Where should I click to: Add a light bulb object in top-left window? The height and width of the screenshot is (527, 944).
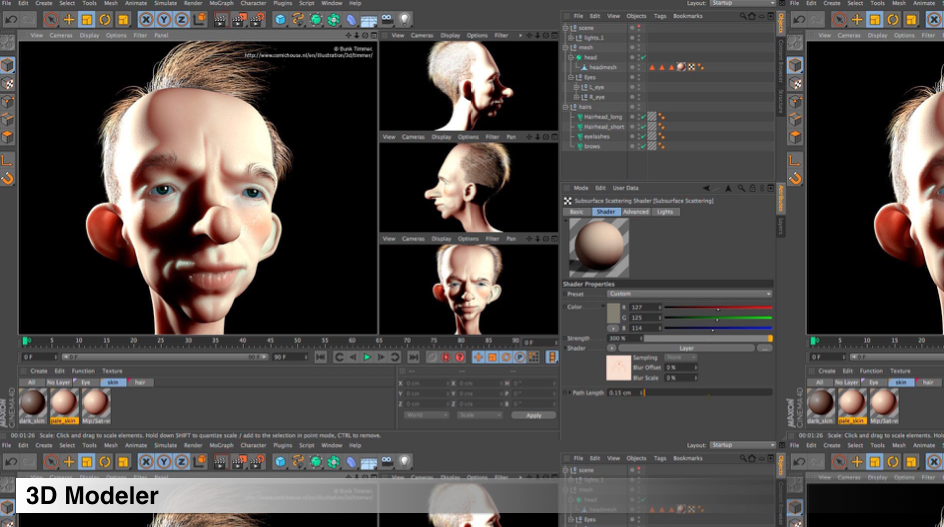click(405, 20)
